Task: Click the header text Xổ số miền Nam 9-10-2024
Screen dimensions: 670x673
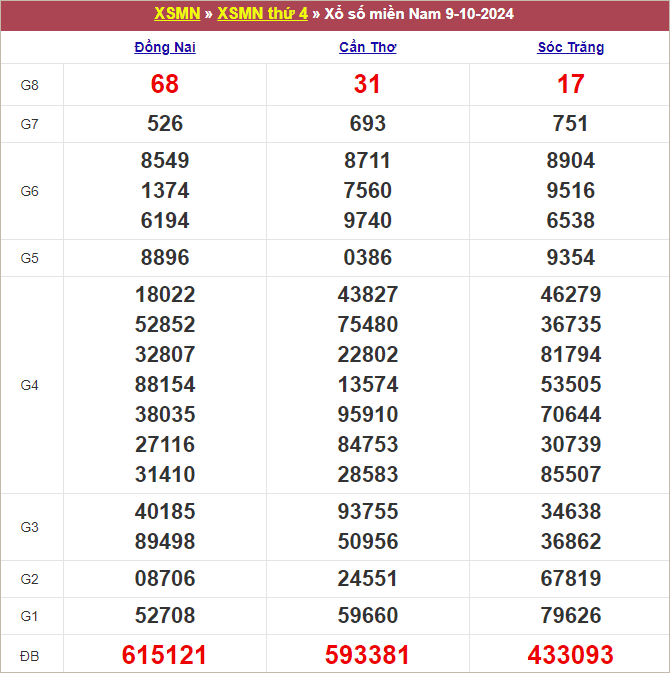Action: (419, 14)
